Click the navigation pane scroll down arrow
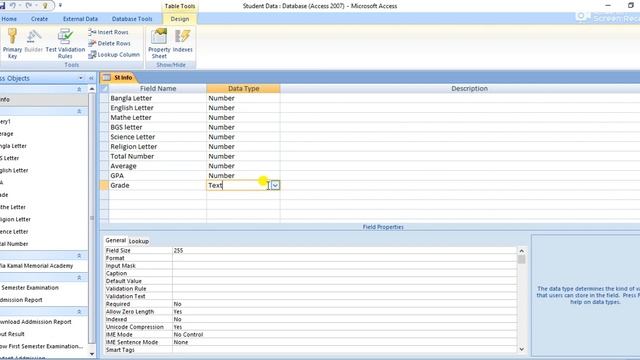640x360 pixels. [x=92, y=354]
